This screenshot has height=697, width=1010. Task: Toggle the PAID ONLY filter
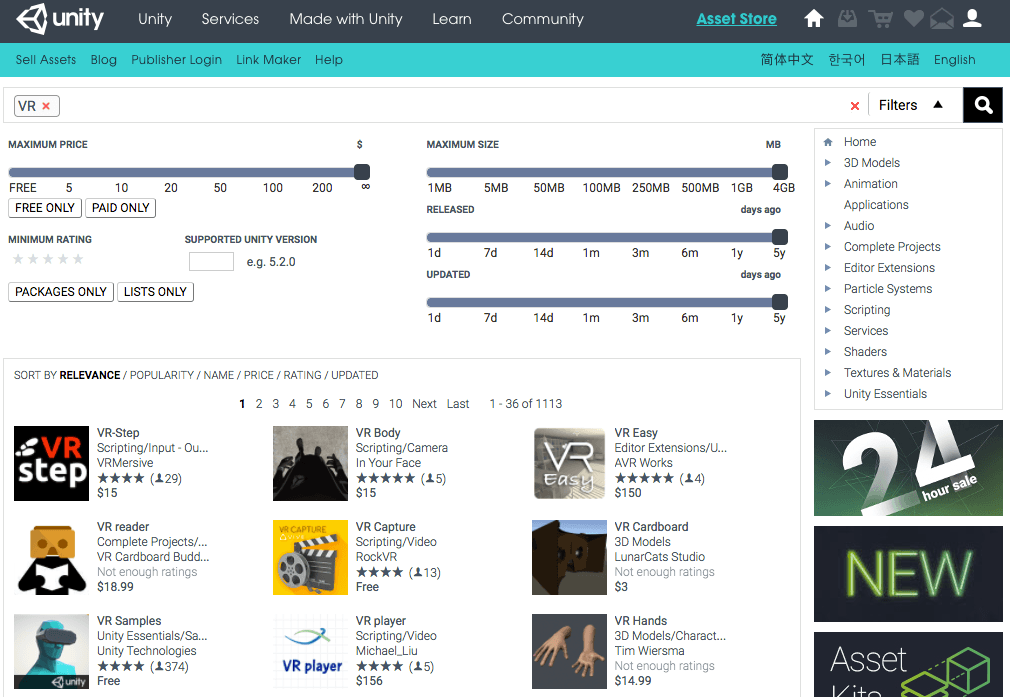(121, 208)
